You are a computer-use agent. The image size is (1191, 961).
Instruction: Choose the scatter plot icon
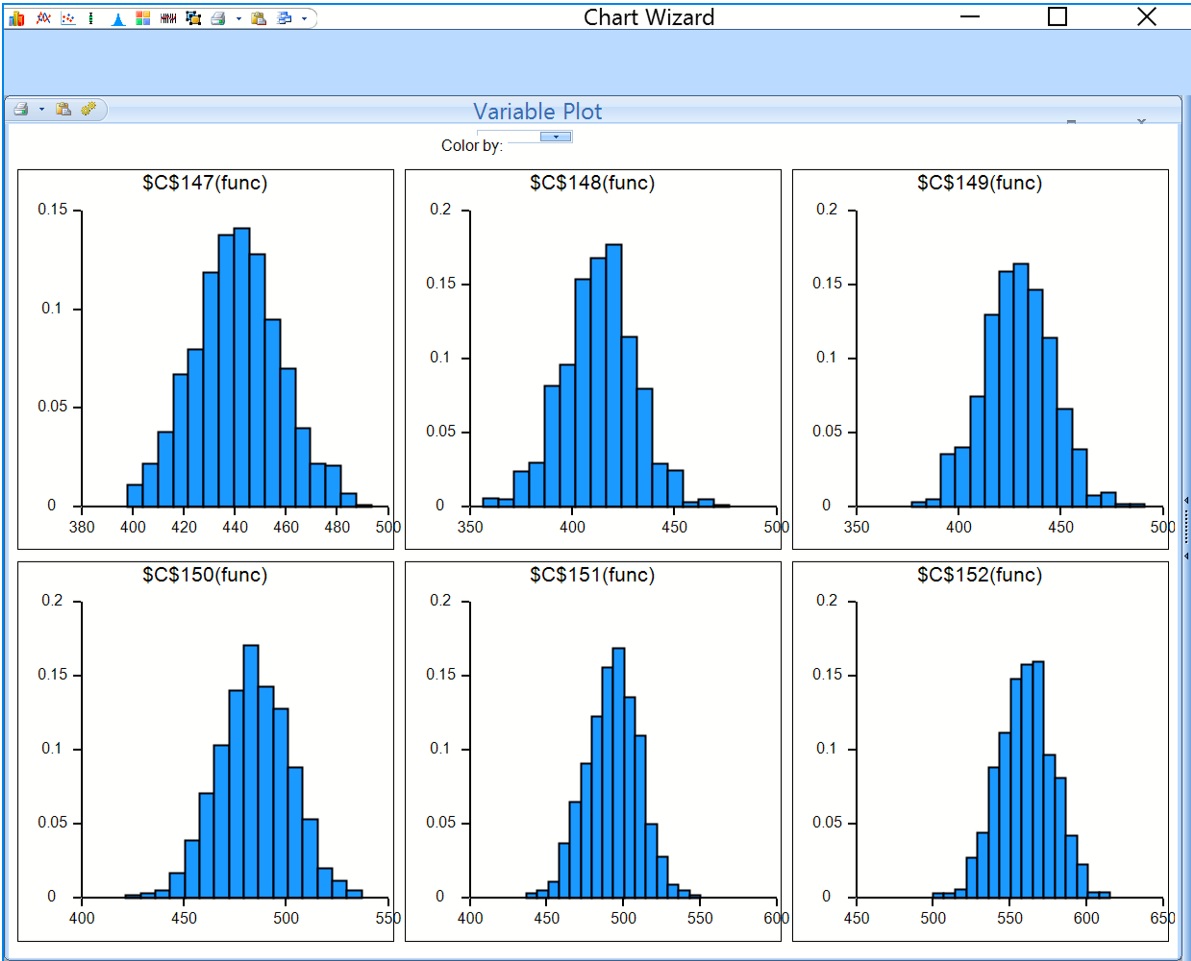[68, 18]
